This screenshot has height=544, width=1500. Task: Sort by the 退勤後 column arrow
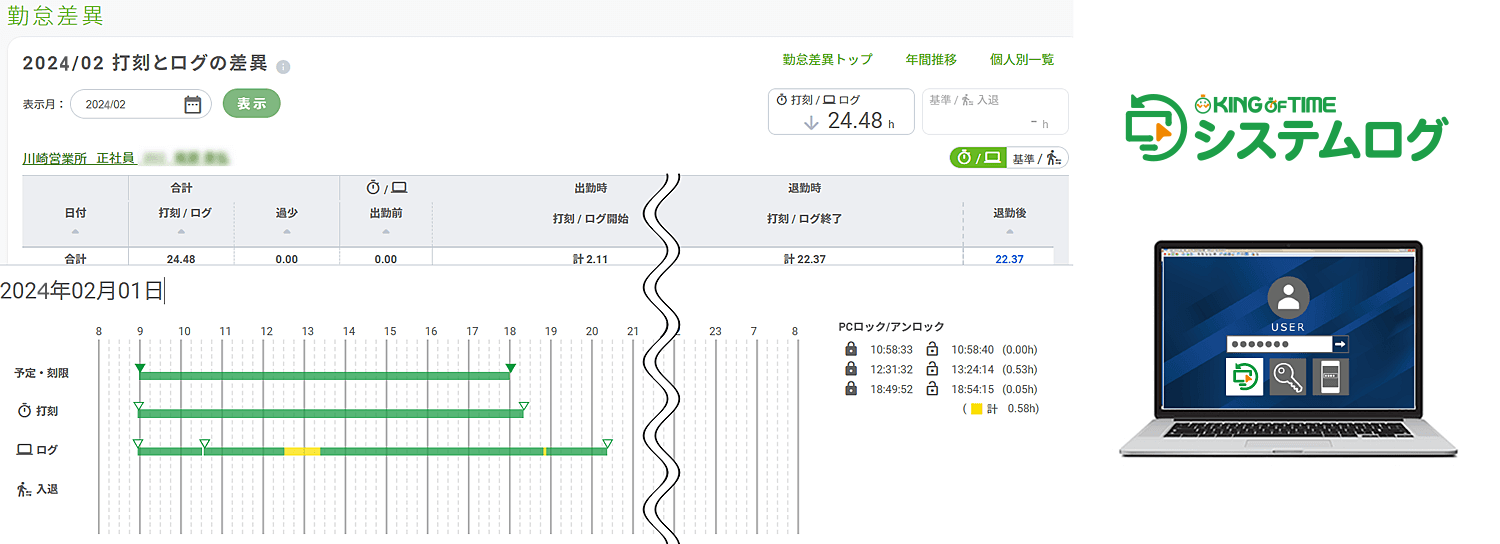[x=1009, y=232]
